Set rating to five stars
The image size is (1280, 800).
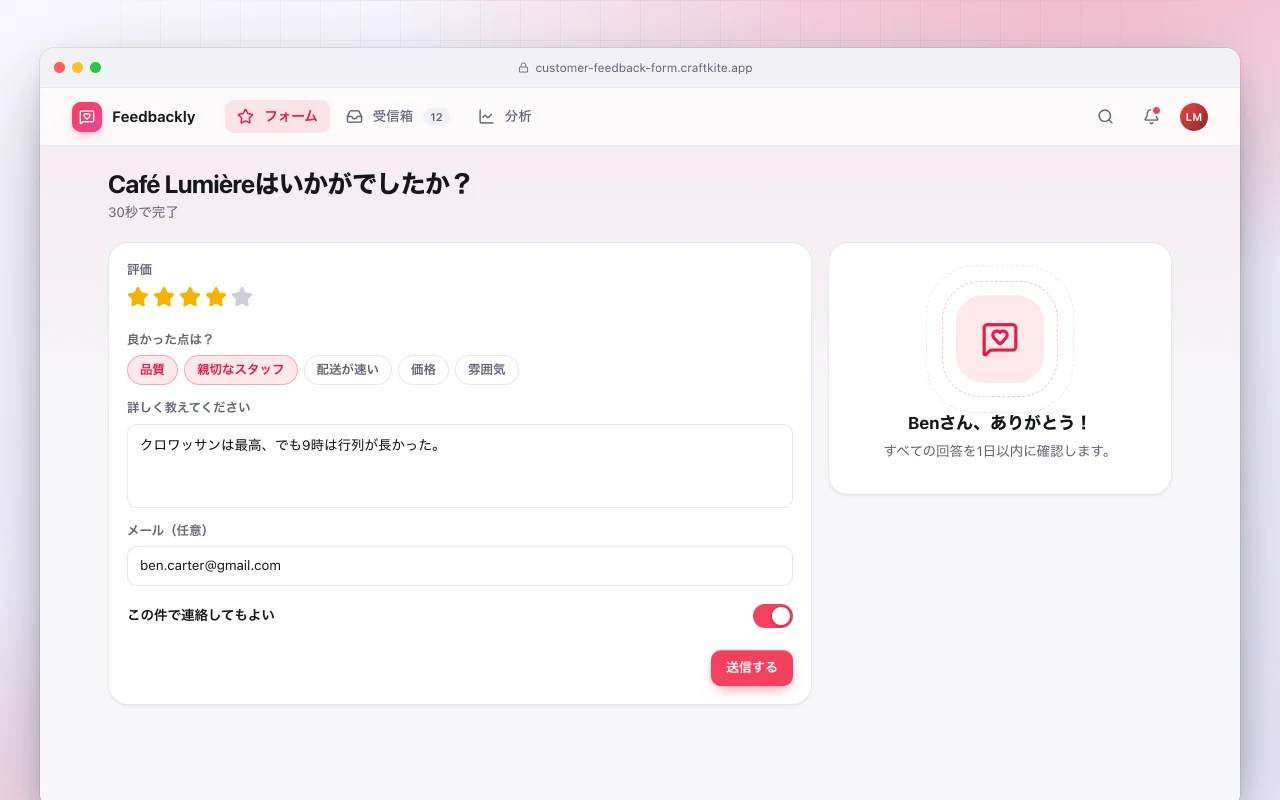(242, 297)
